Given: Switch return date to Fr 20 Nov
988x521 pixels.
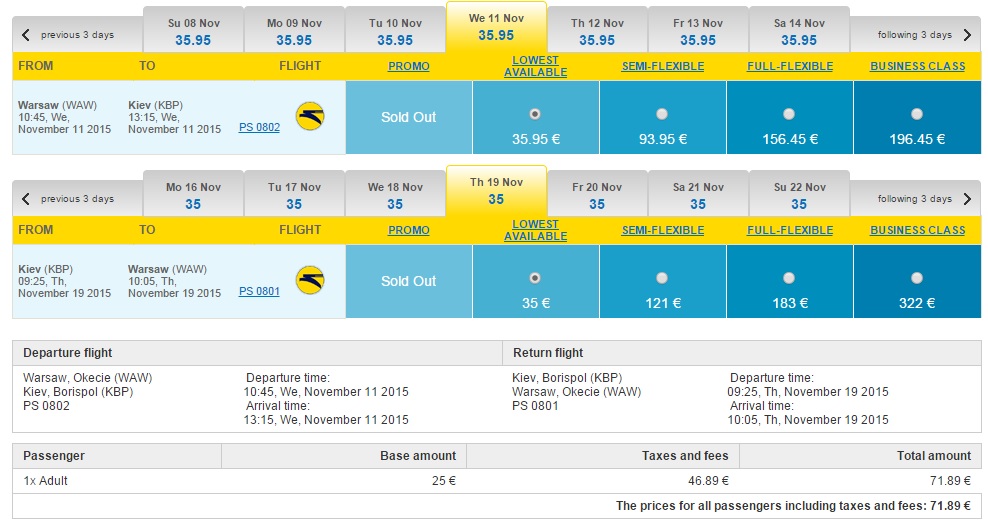Looking at the screenshot, I should pos(597,195).
